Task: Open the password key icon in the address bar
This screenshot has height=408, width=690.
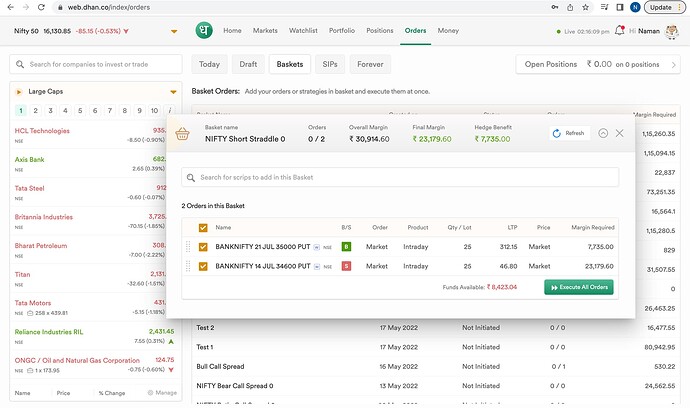Action: [x=554, y=7]
